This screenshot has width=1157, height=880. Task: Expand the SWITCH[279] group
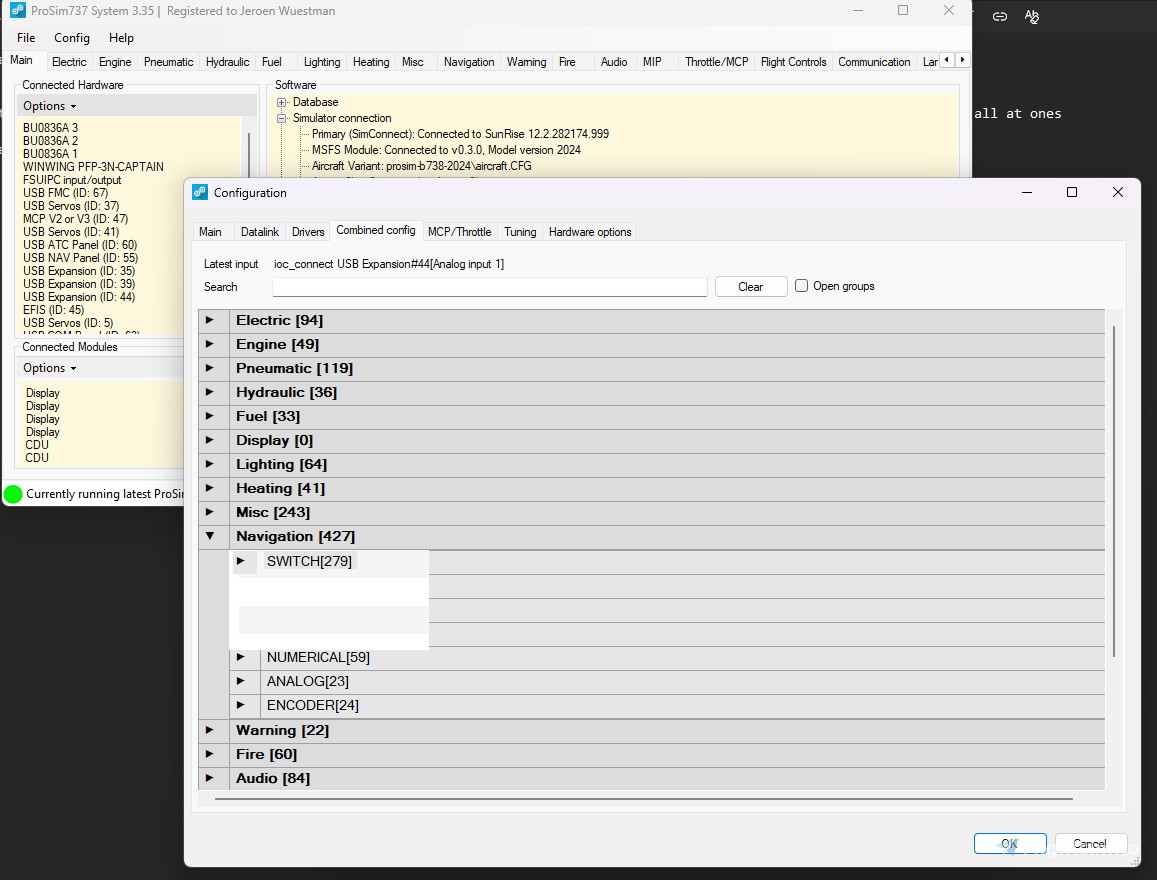click(242, 561)
